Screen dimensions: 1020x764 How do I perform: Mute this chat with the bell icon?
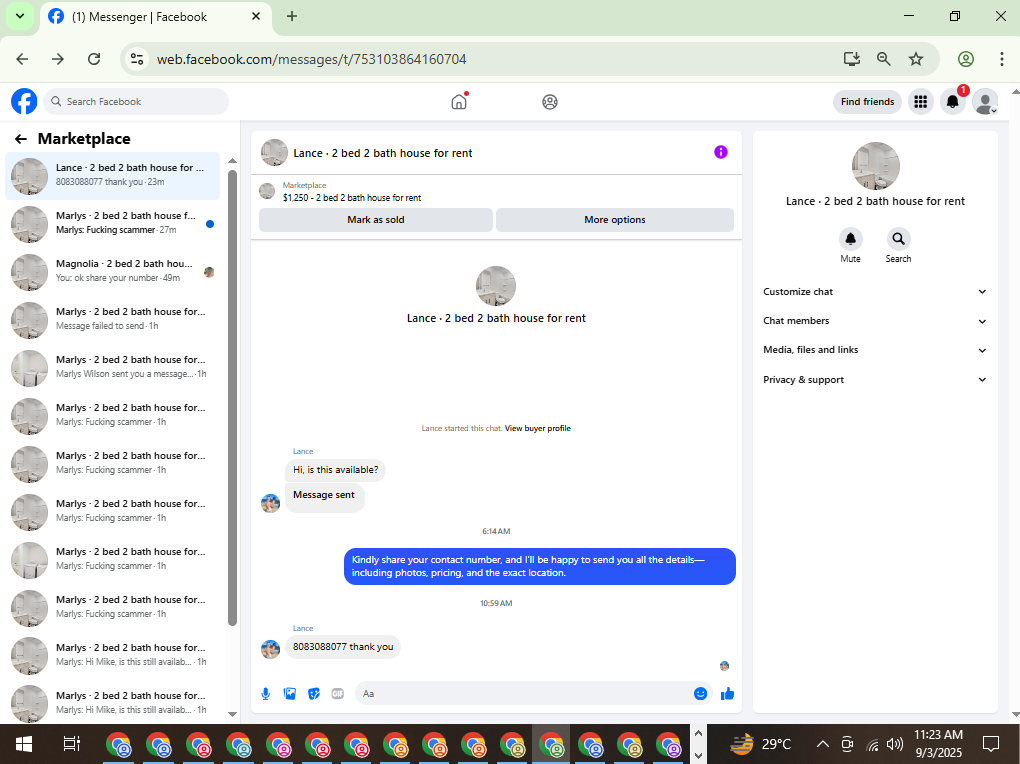click(850, 239)
